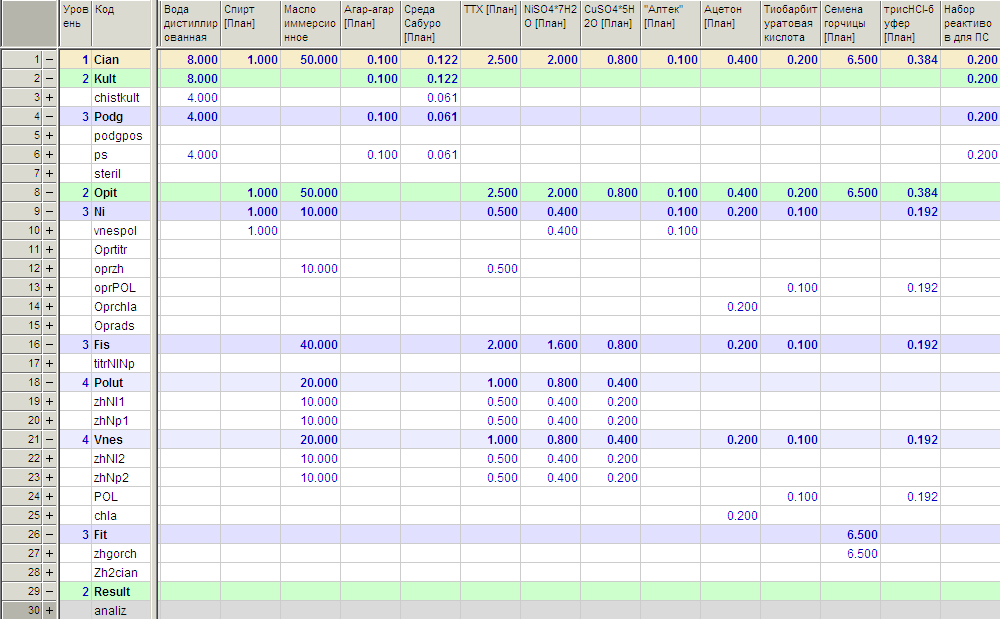
Task: Collapse the Ni row 9 minus button
Action: (50, 212)
